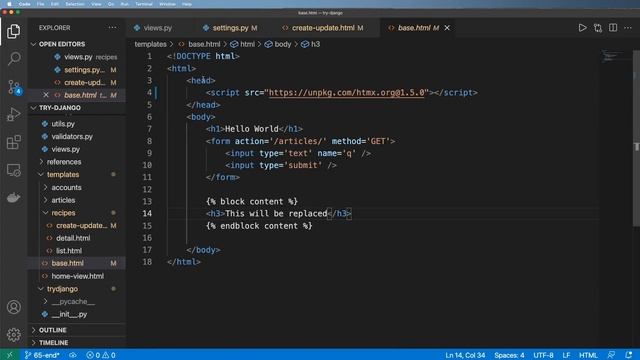
Task: Open problems errors and warnings indicator
Action: click(x=101, y=355)
